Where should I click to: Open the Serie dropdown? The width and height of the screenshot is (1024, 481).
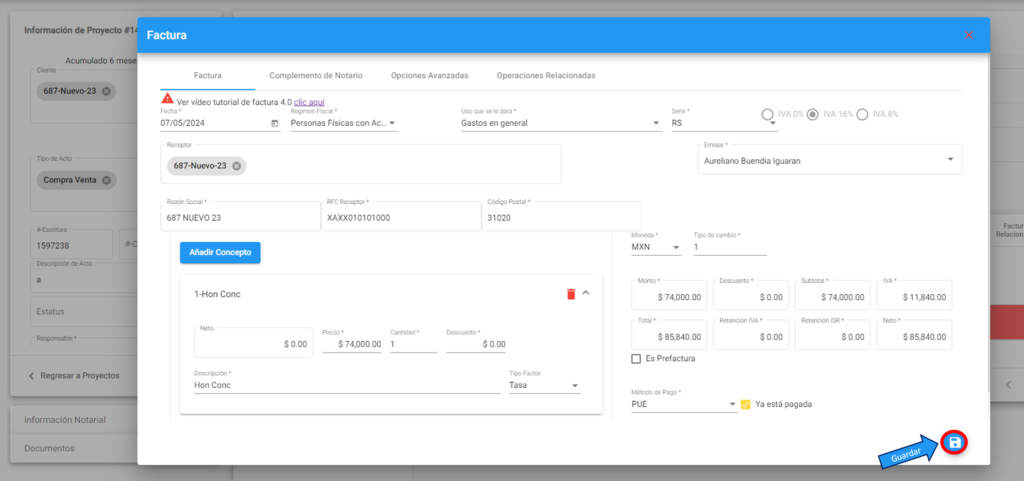click(x=724, y=123)
